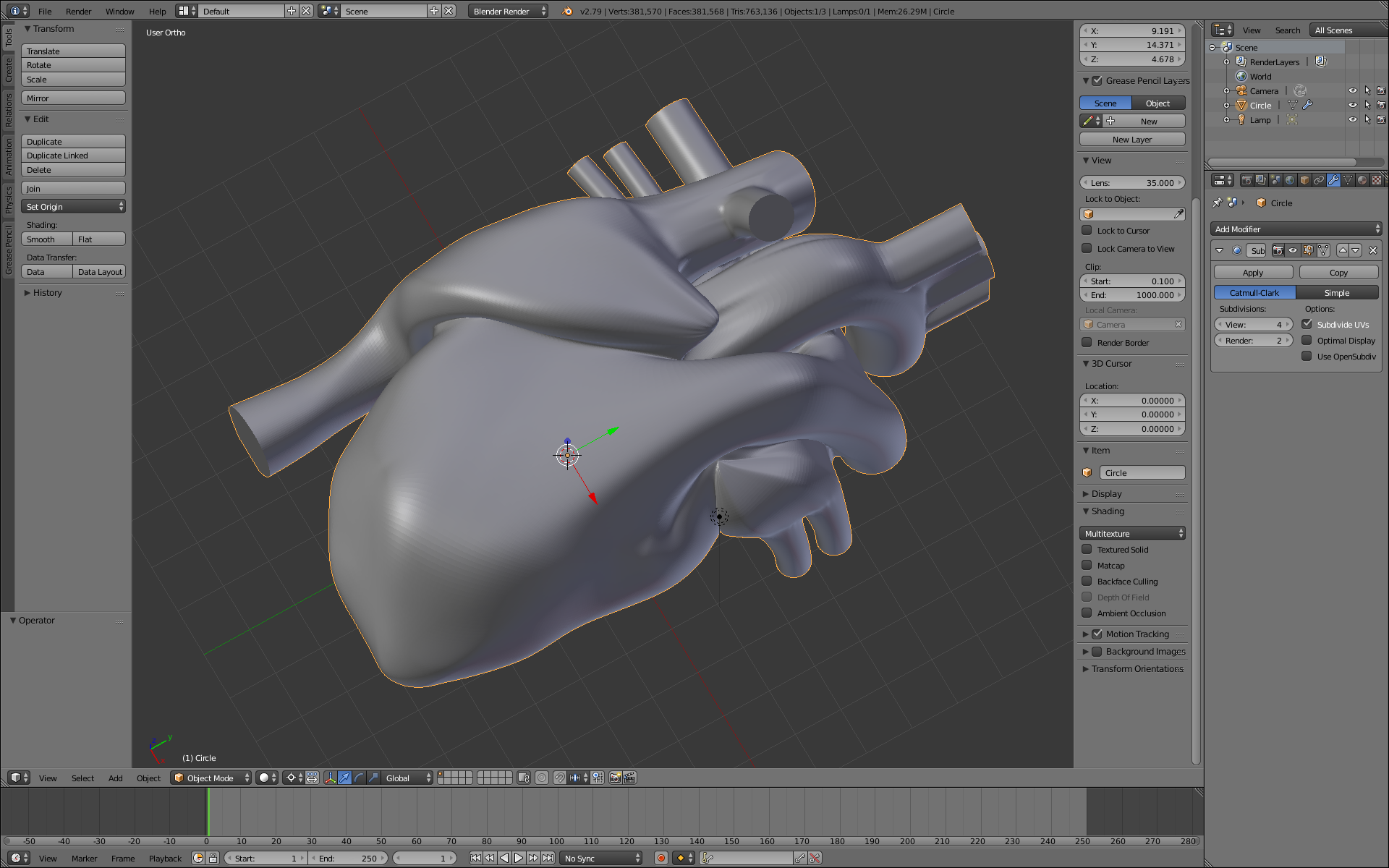The height and width of the screenshot is (868, 1389).
Task: Remove the Subsurf modifier with X
Action: tap(1373, 251)
